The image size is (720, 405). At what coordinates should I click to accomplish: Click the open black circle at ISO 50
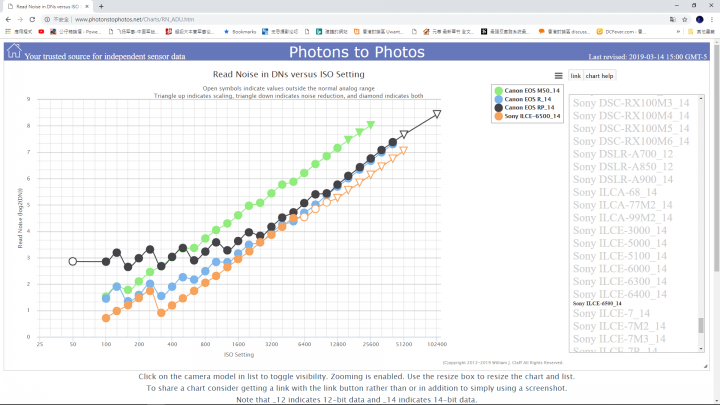click(73, 261)
